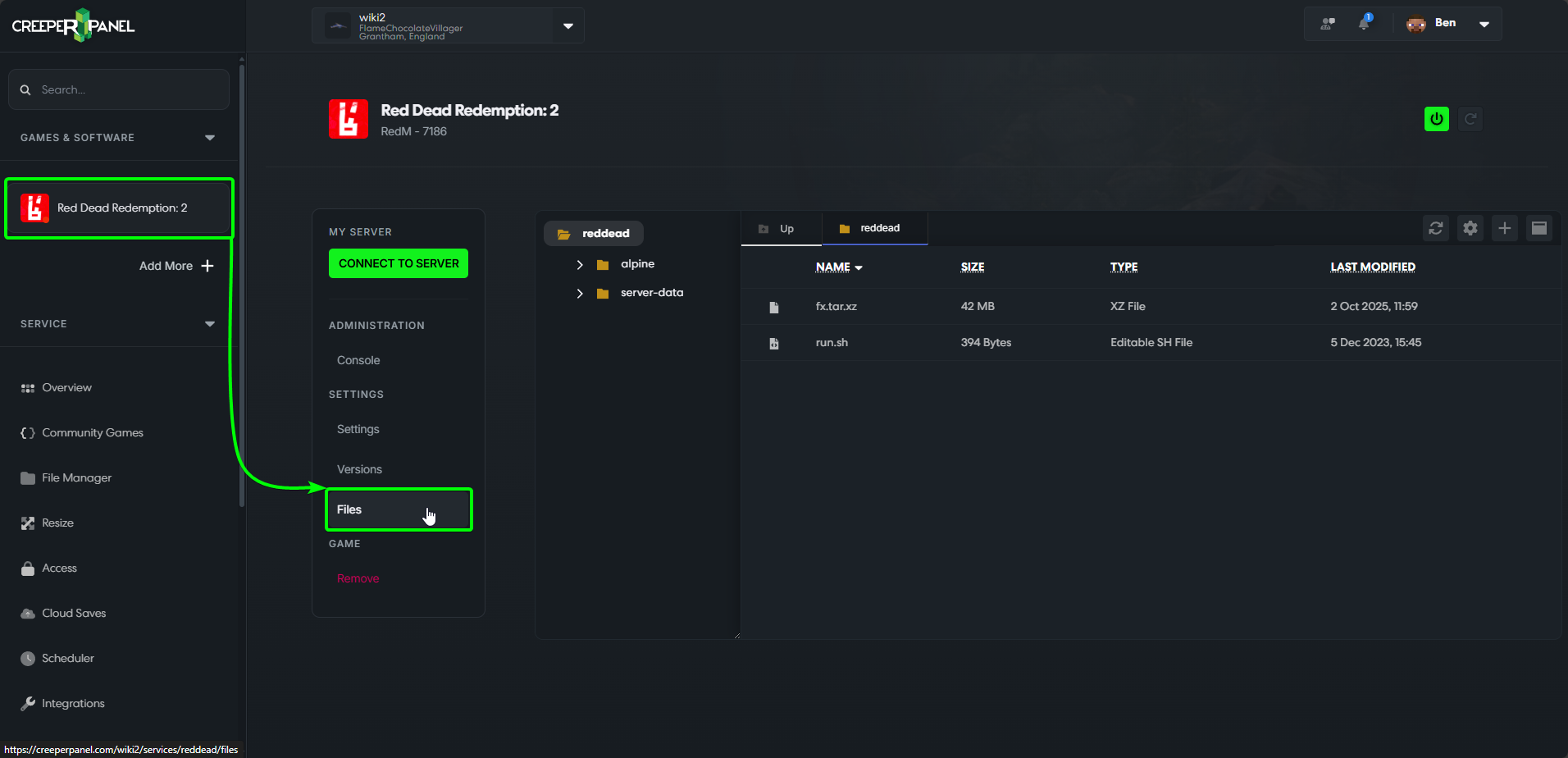The height and width of the screenshot is (758, 1568).
Task: Toggle the server power button
Action: [x=1436, y=118]
